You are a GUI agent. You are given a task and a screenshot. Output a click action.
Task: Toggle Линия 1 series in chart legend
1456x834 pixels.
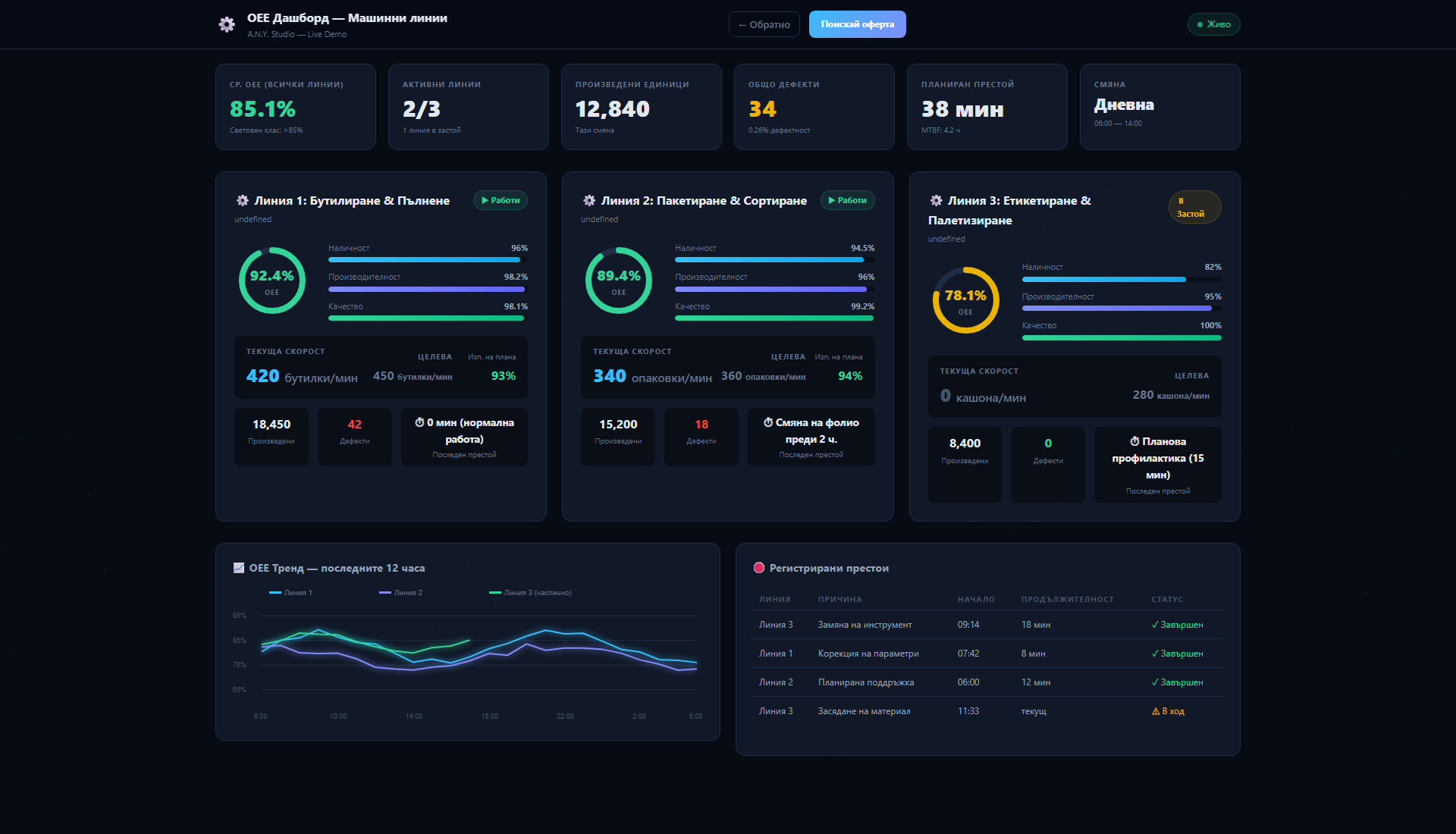coord(290,593)
